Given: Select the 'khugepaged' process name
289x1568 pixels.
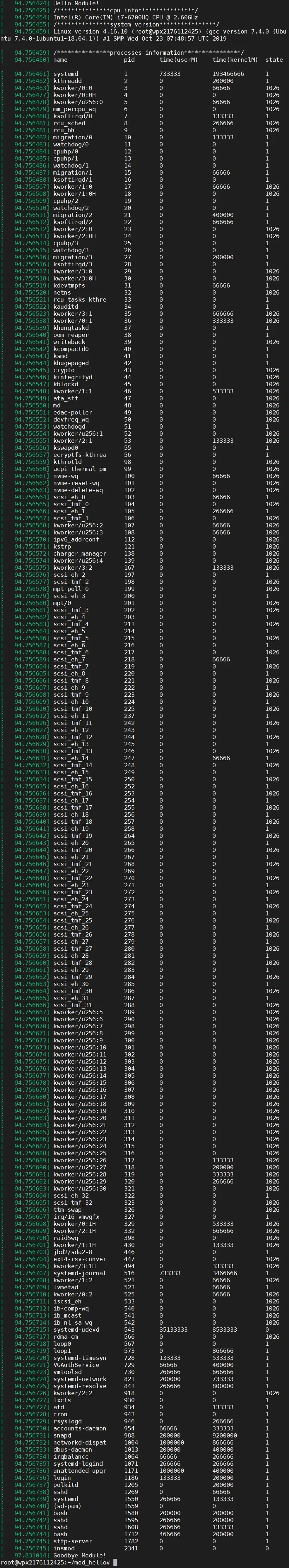Looking at the screenshot, I should click(71, 363).
